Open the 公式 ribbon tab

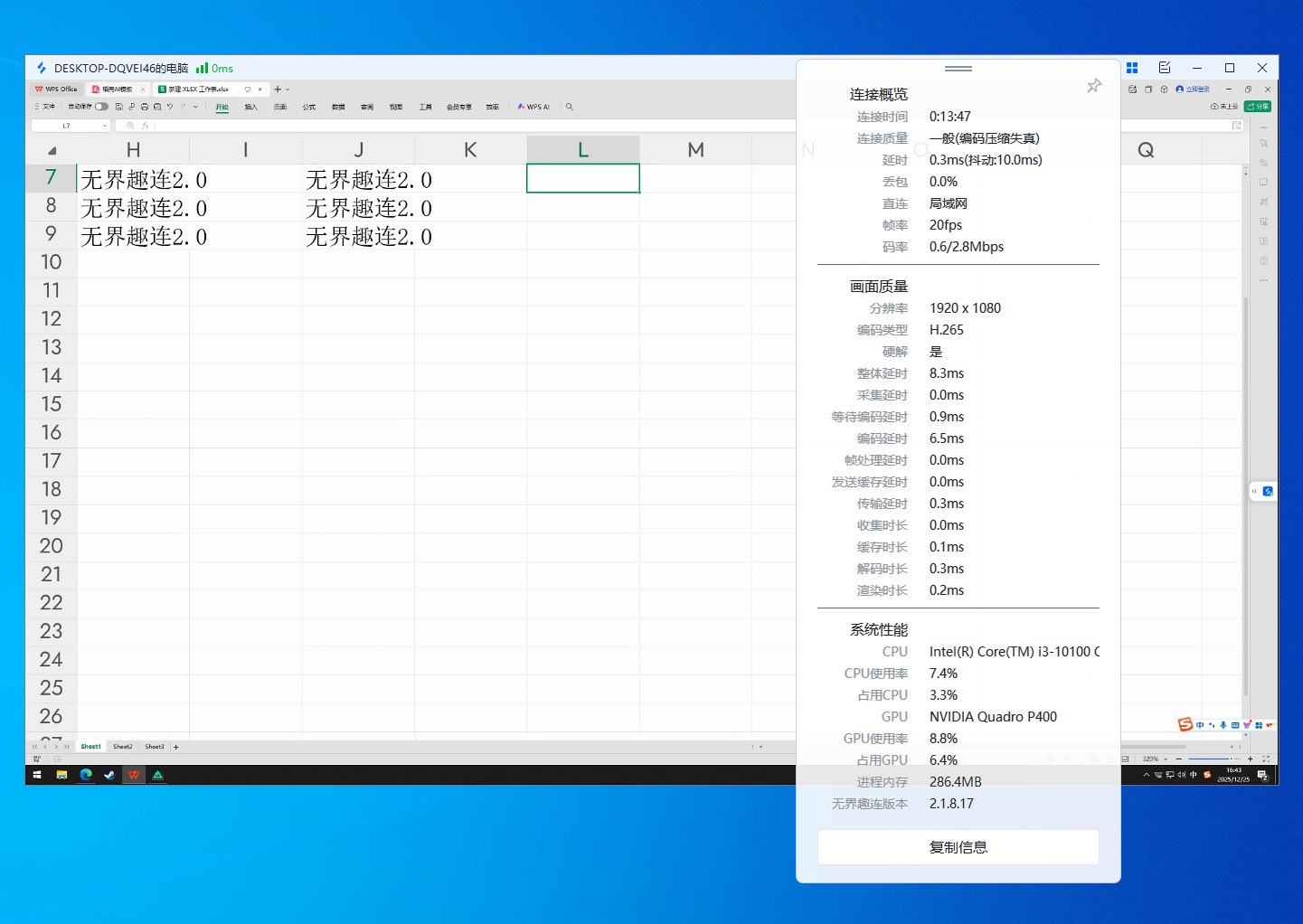tap(309, 107)
